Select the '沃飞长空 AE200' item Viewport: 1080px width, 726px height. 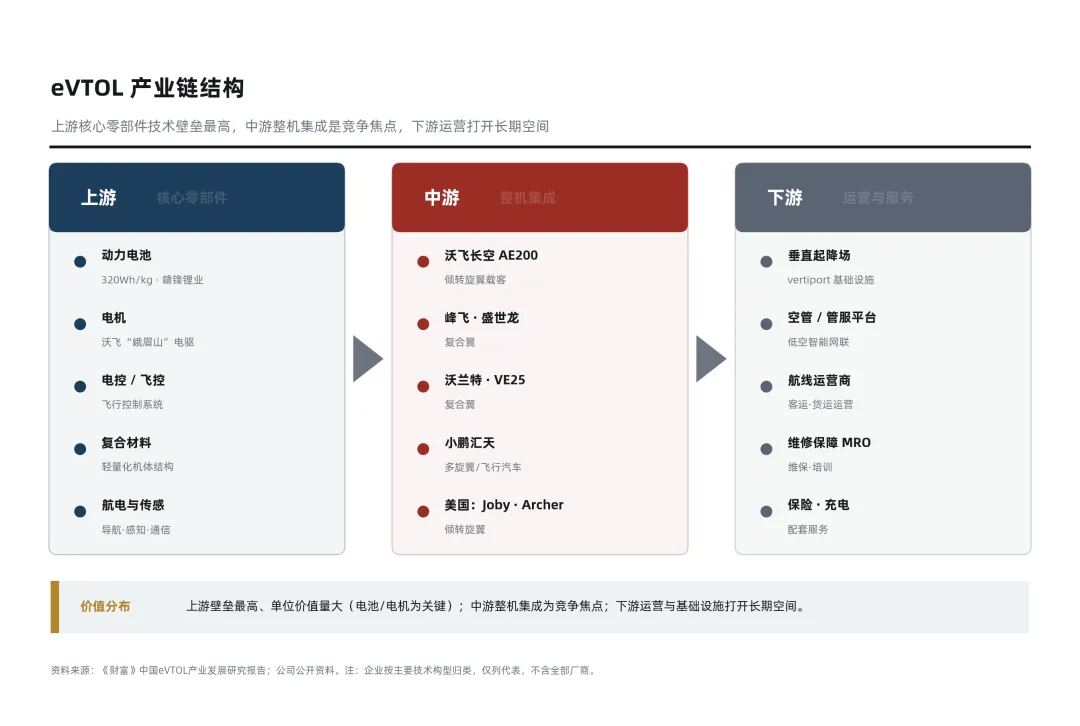491,255
